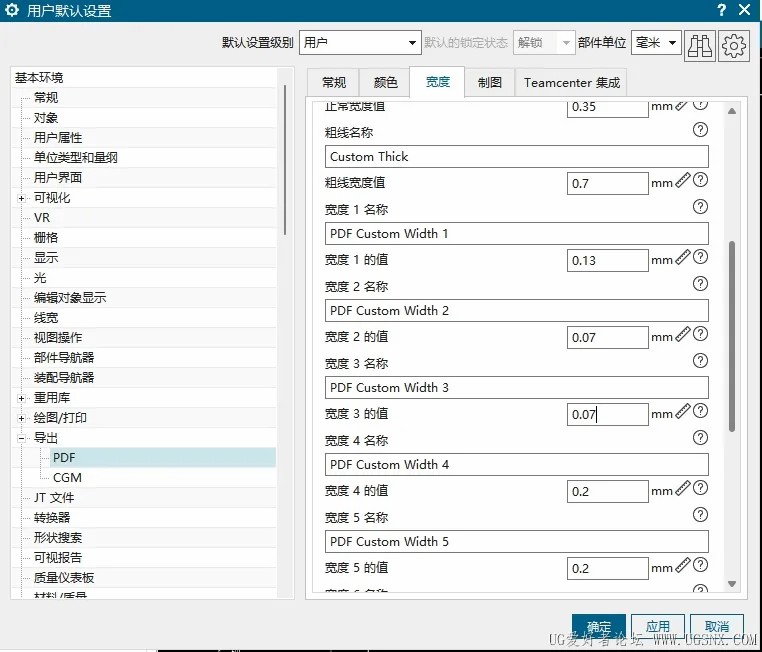Expand the 可视化 tree node
Image resolution: width=762 pixels, height=652 pixels.
21,198
